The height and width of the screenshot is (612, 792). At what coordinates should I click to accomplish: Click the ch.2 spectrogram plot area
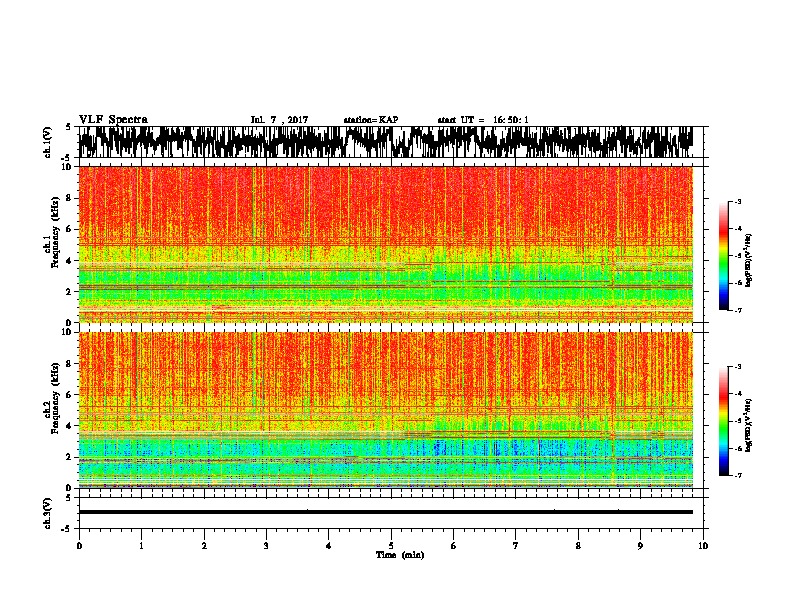tap(385, 410)
